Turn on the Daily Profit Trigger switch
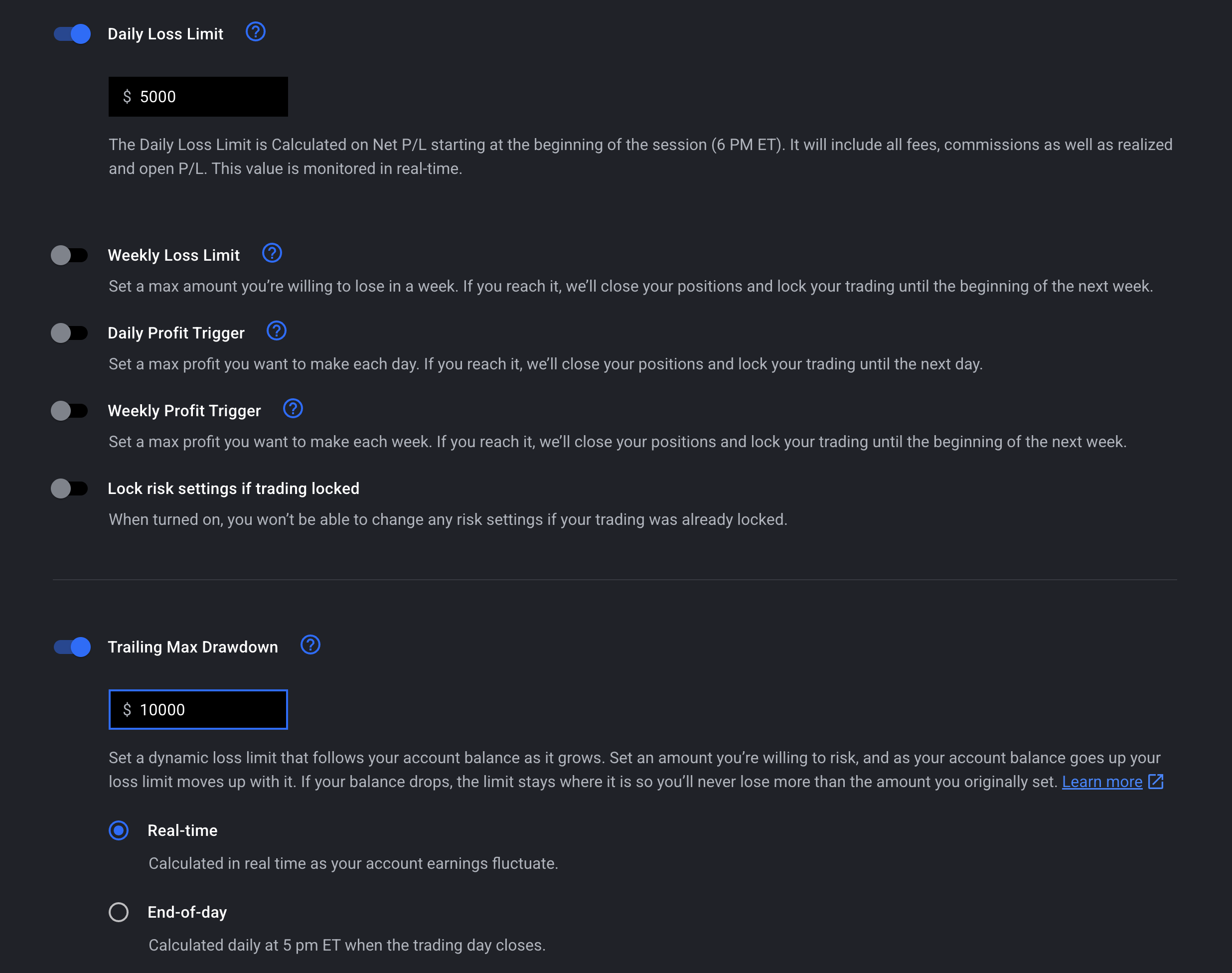 point(69,332)
